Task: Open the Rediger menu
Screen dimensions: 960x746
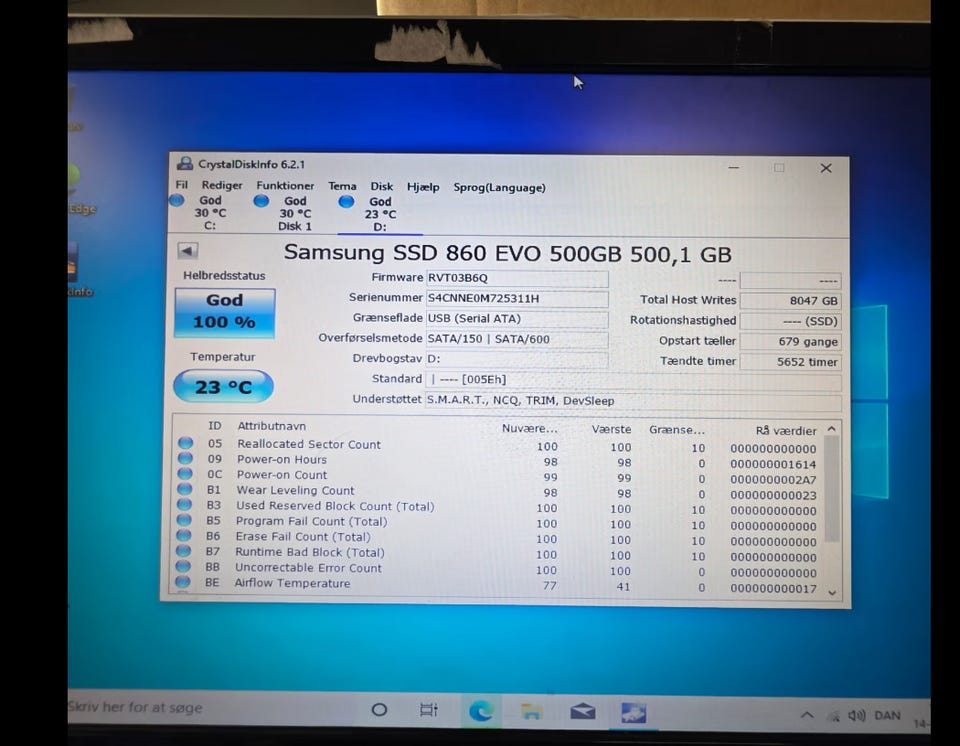Action: coord(222,185)
